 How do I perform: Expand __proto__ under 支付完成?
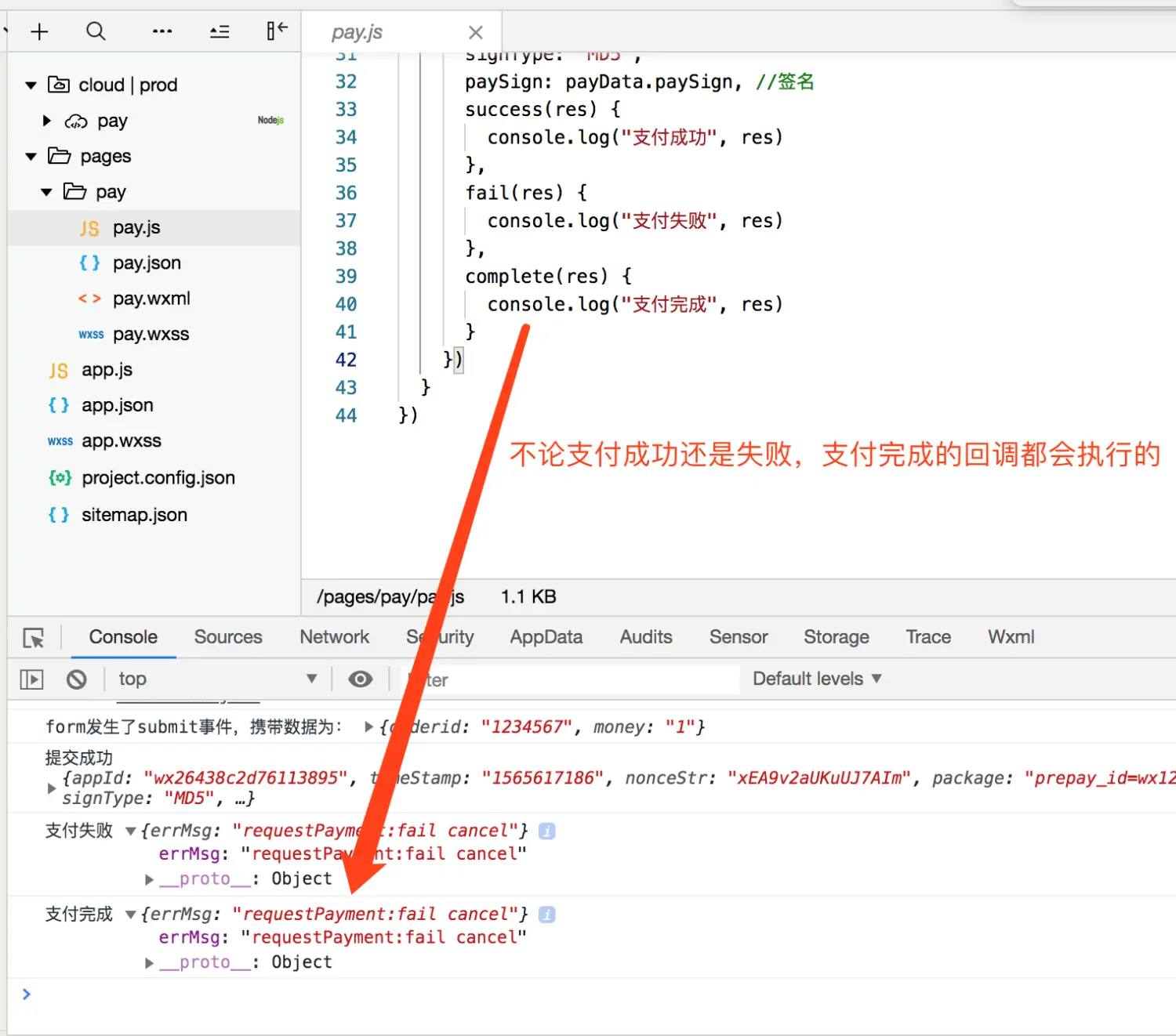[149, 963]
